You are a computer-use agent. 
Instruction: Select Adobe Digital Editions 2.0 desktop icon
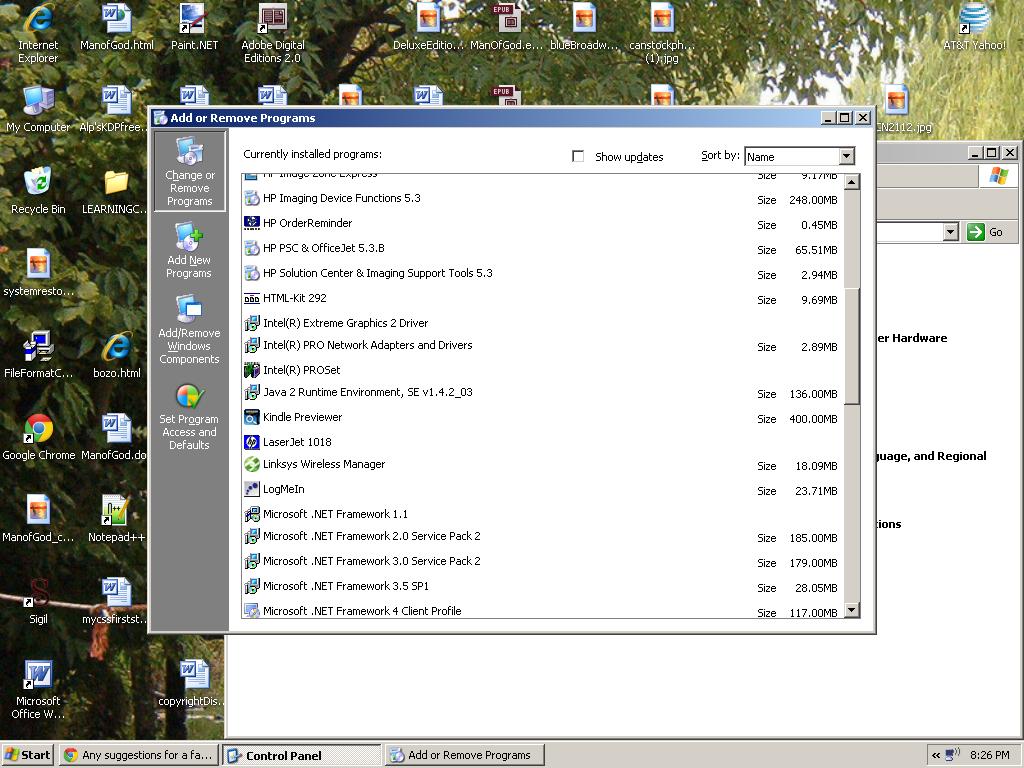pos(272,34)
